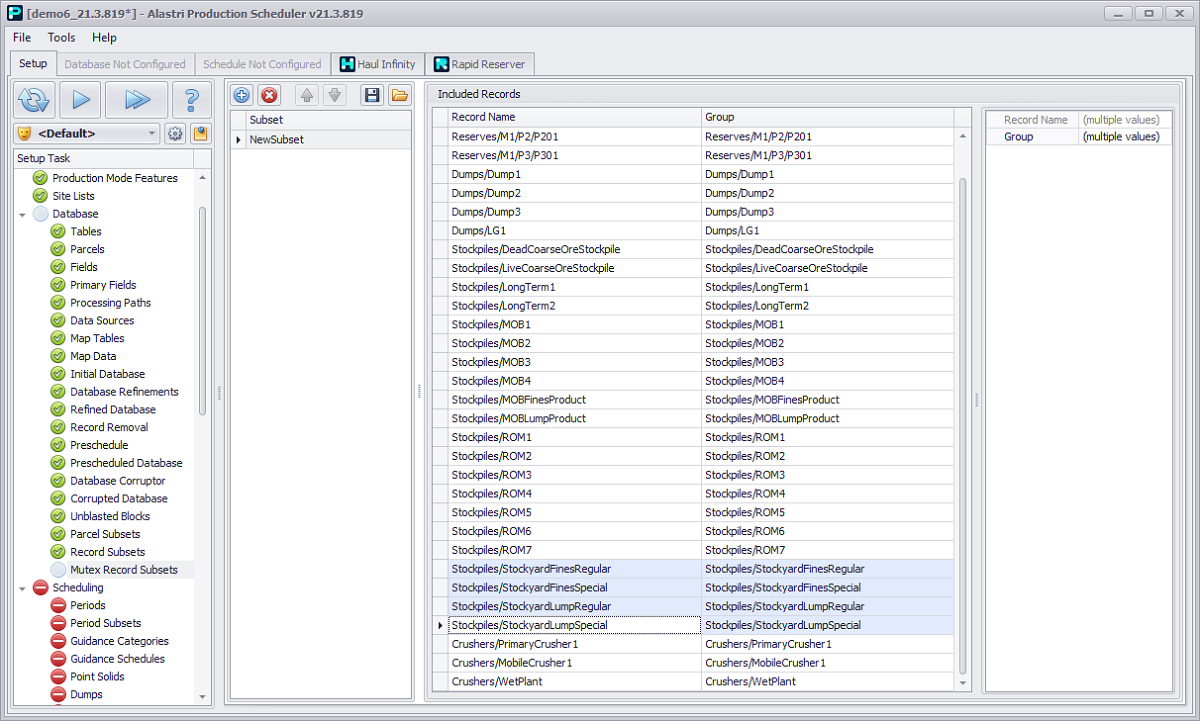
Task: Collapse the Database tree node
Action: pyautogui.click(x=22, y=214)
